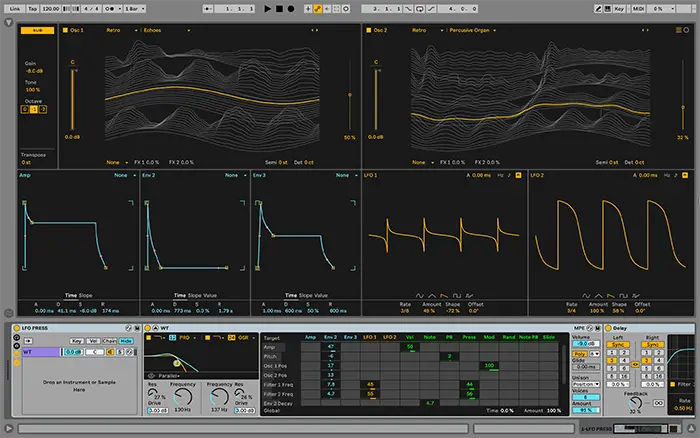Open Amp envelope loop None dropdown
Viewport: 700px width, 438px height.
(125, 175)
